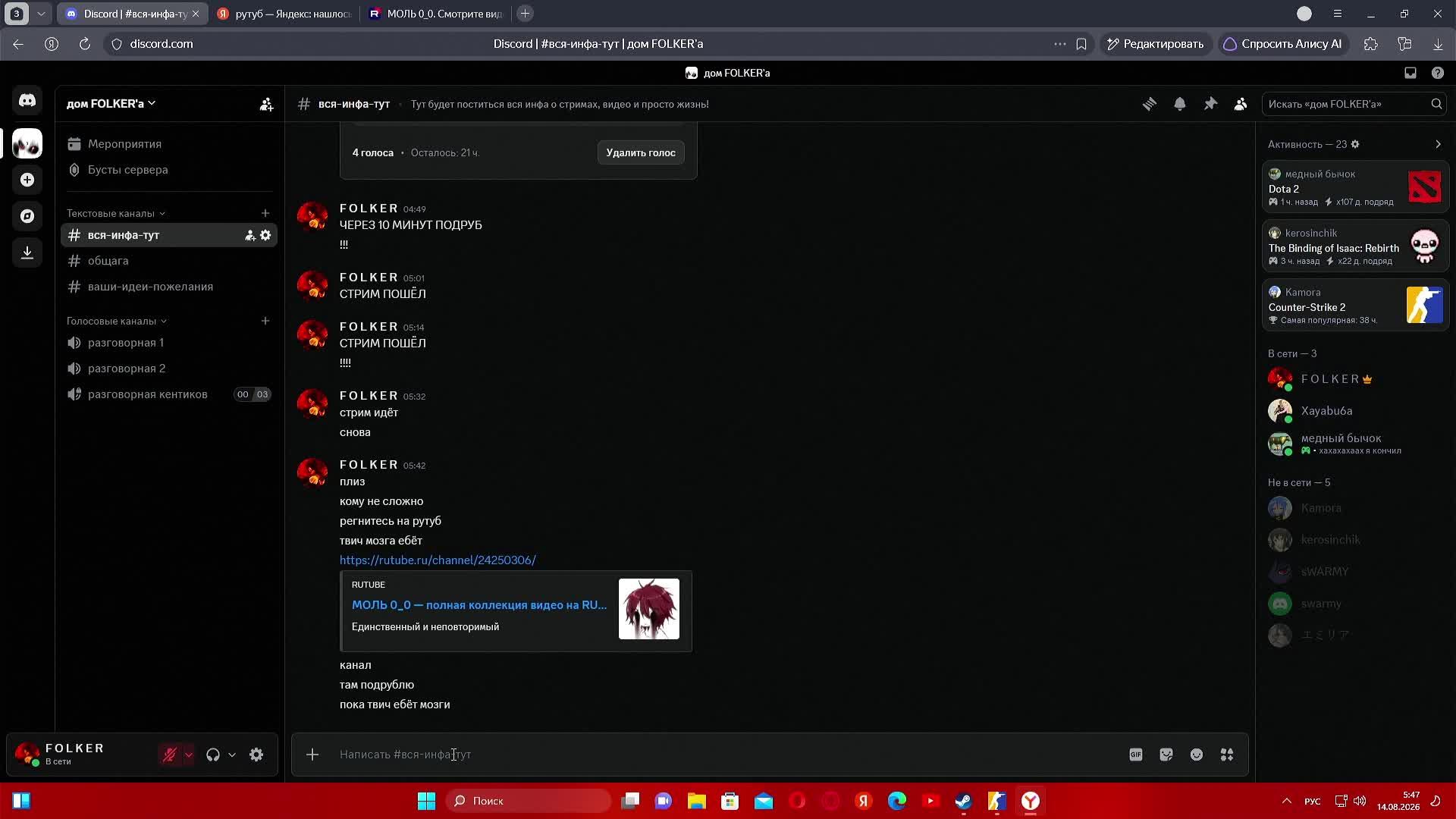Viewport: 1456px width, 819px height.
Task: Select the дом FOLKER'а server icon
Action: click(x=27, y=143)
